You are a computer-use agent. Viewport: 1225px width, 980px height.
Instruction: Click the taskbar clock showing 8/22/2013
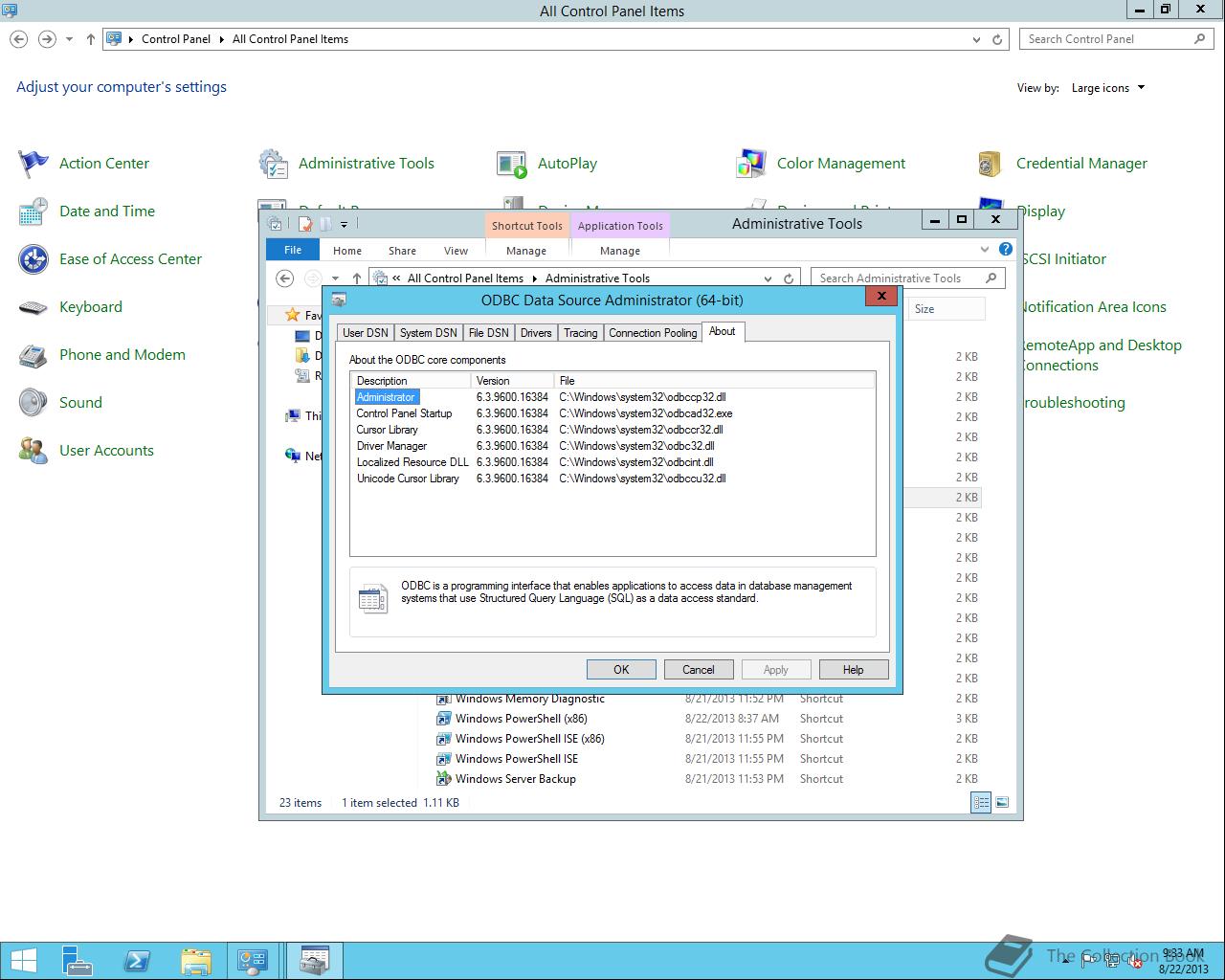tap(1183, 961)
